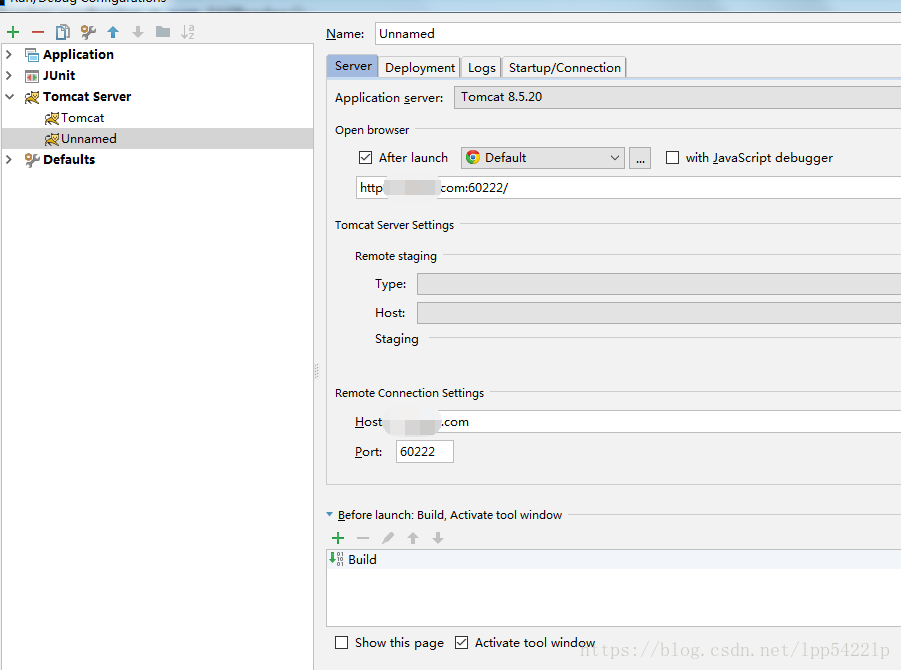
Task: Switch to the Server tab
Action: pyautogui.click(x=353, y=66)
